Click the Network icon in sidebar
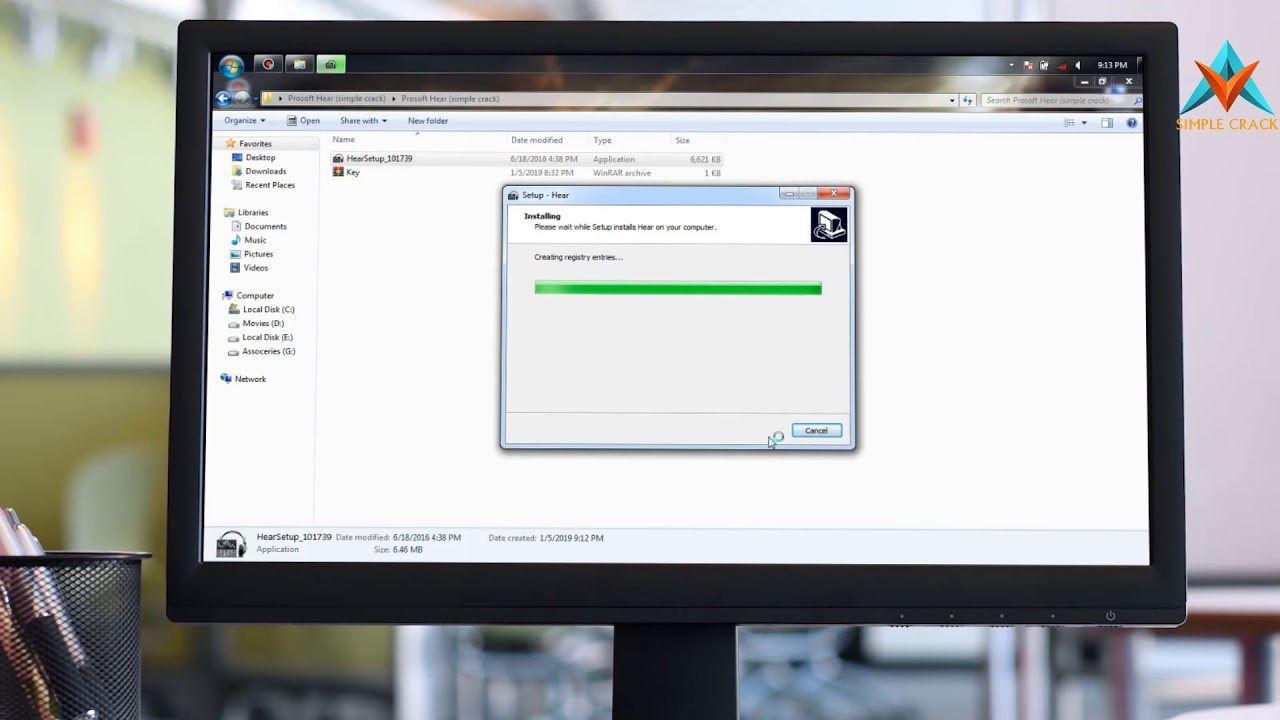 [x=226, y=379]
